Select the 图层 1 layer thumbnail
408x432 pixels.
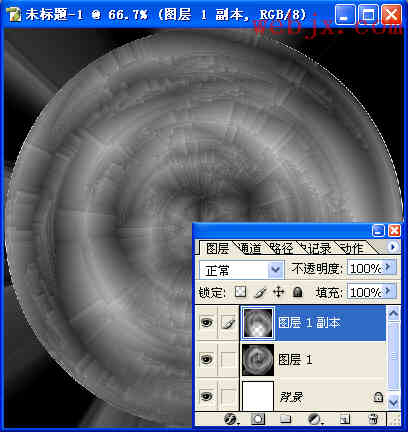pyautogui.click(x=258, y=360)
